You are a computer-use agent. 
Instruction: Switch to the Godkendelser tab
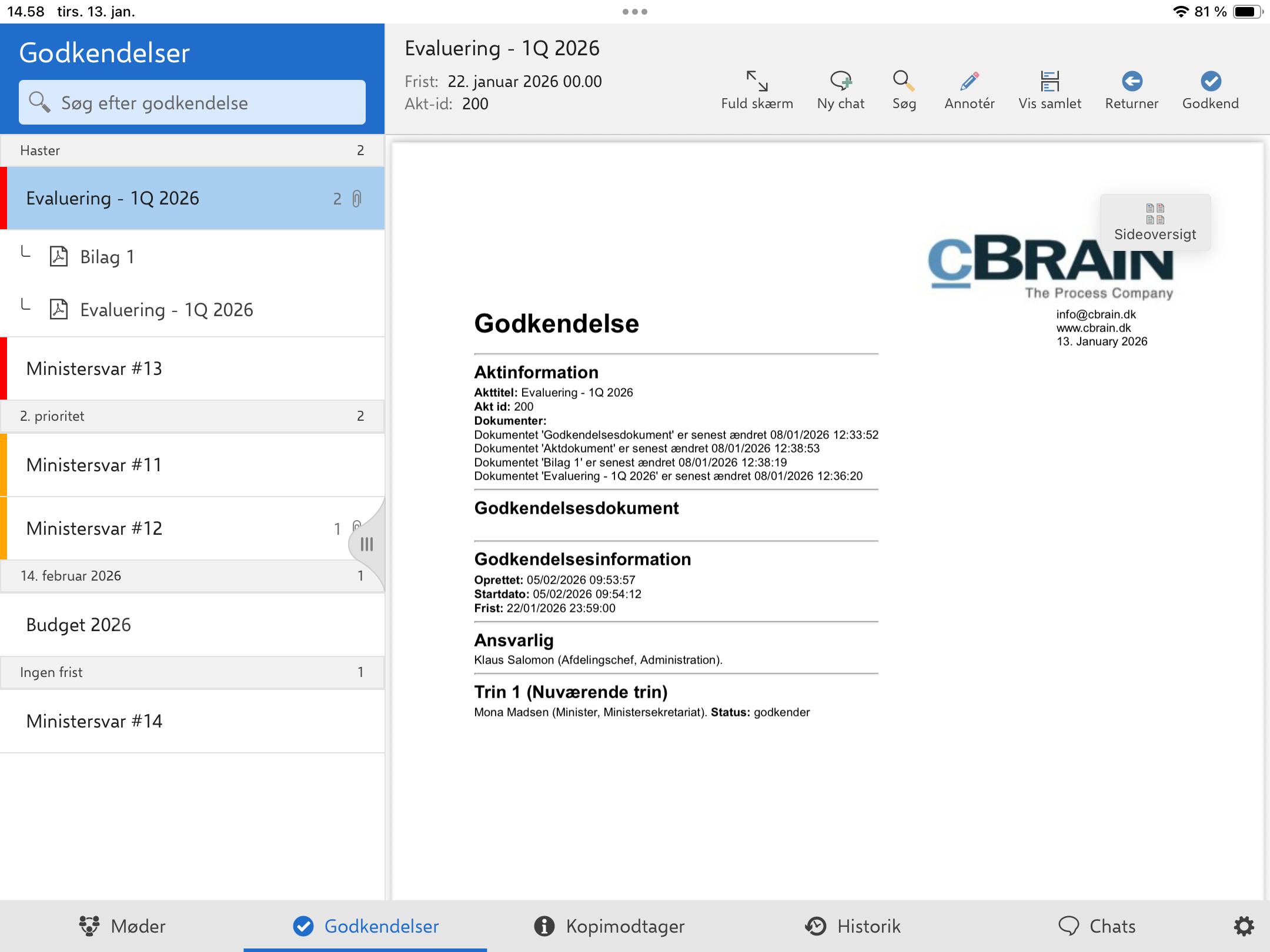click(366, 926)
